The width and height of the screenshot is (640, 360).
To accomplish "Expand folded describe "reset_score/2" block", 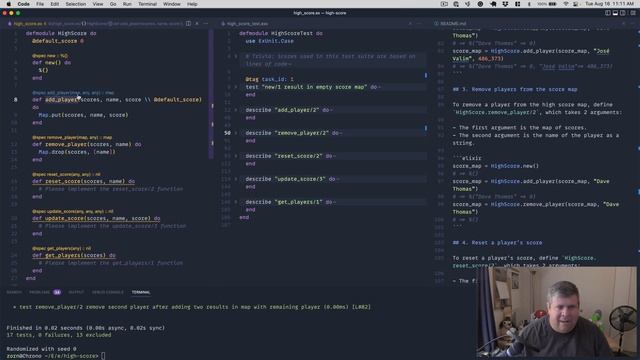I will pyautogui.click(x=236, y=156).
